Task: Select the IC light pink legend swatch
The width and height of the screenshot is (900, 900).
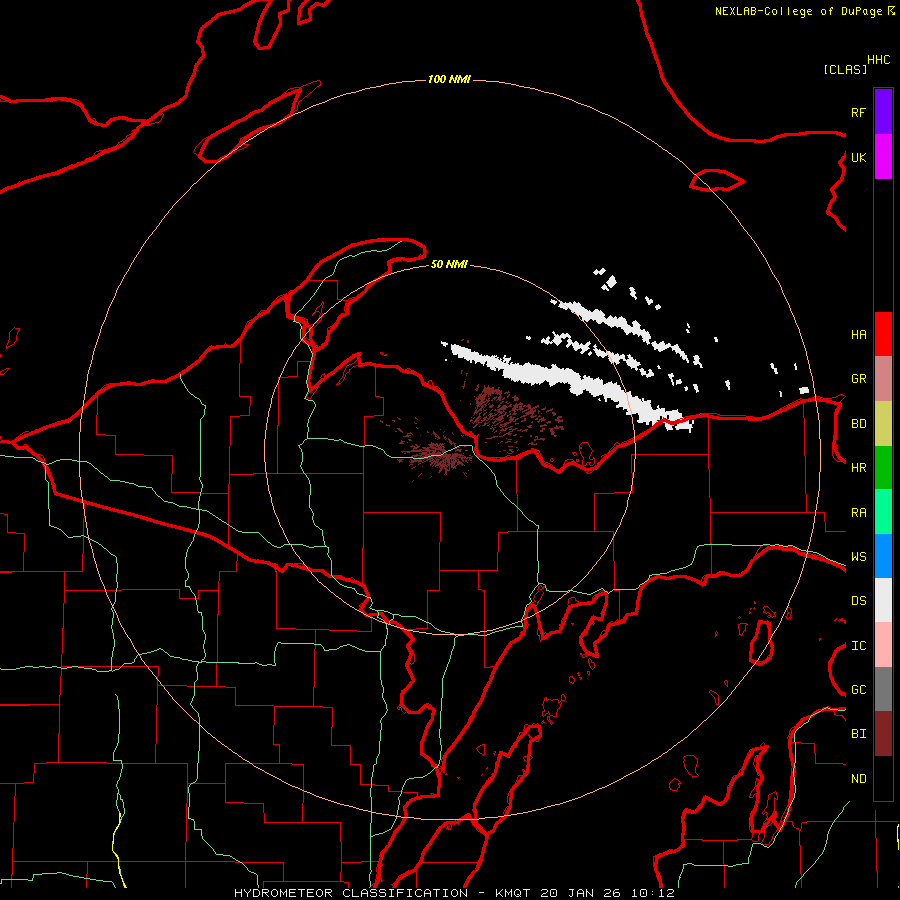Action: pos(883,645)
